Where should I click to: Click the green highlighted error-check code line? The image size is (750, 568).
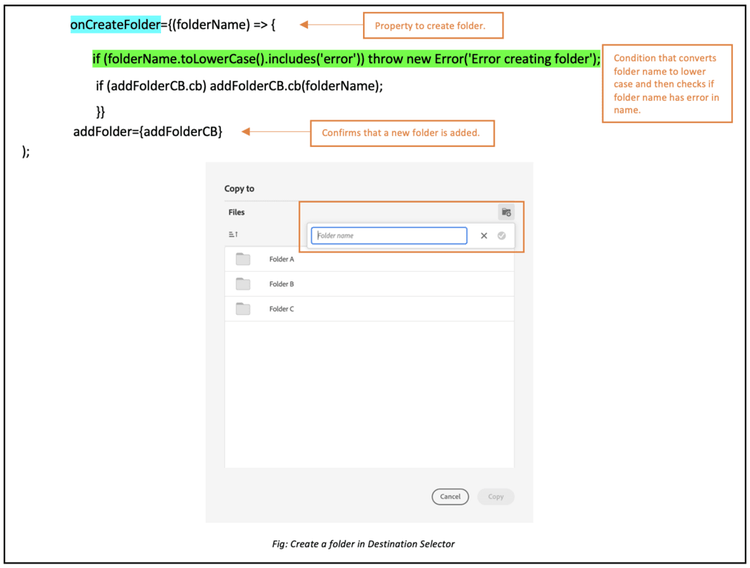tap(346, 59)
